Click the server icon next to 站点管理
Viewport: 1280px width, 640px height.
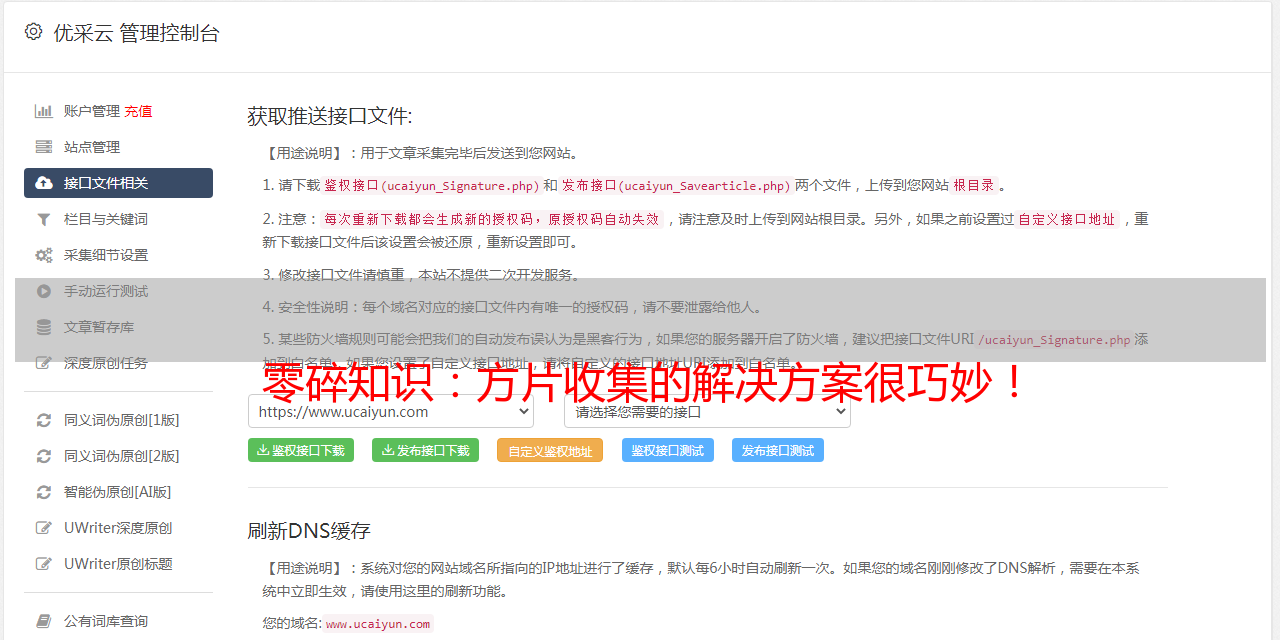click(x=44, y=147)
